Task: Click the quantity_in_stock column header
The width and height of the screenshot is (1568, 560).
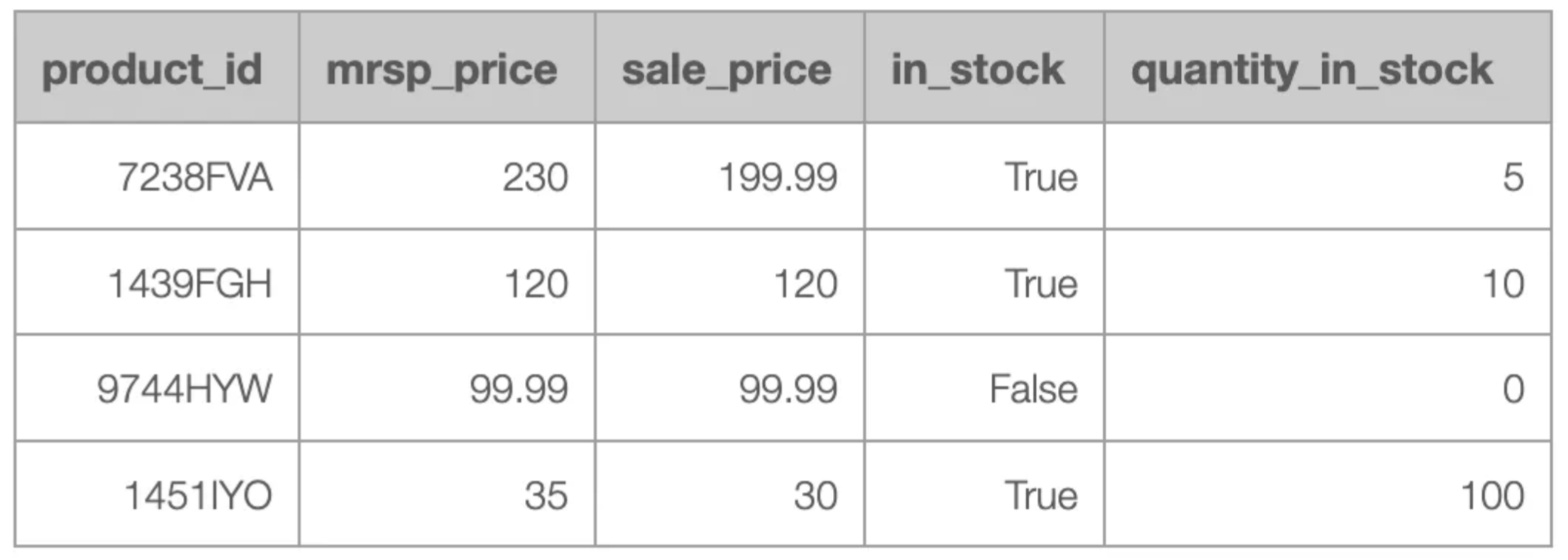Action: pos(1312,70)
